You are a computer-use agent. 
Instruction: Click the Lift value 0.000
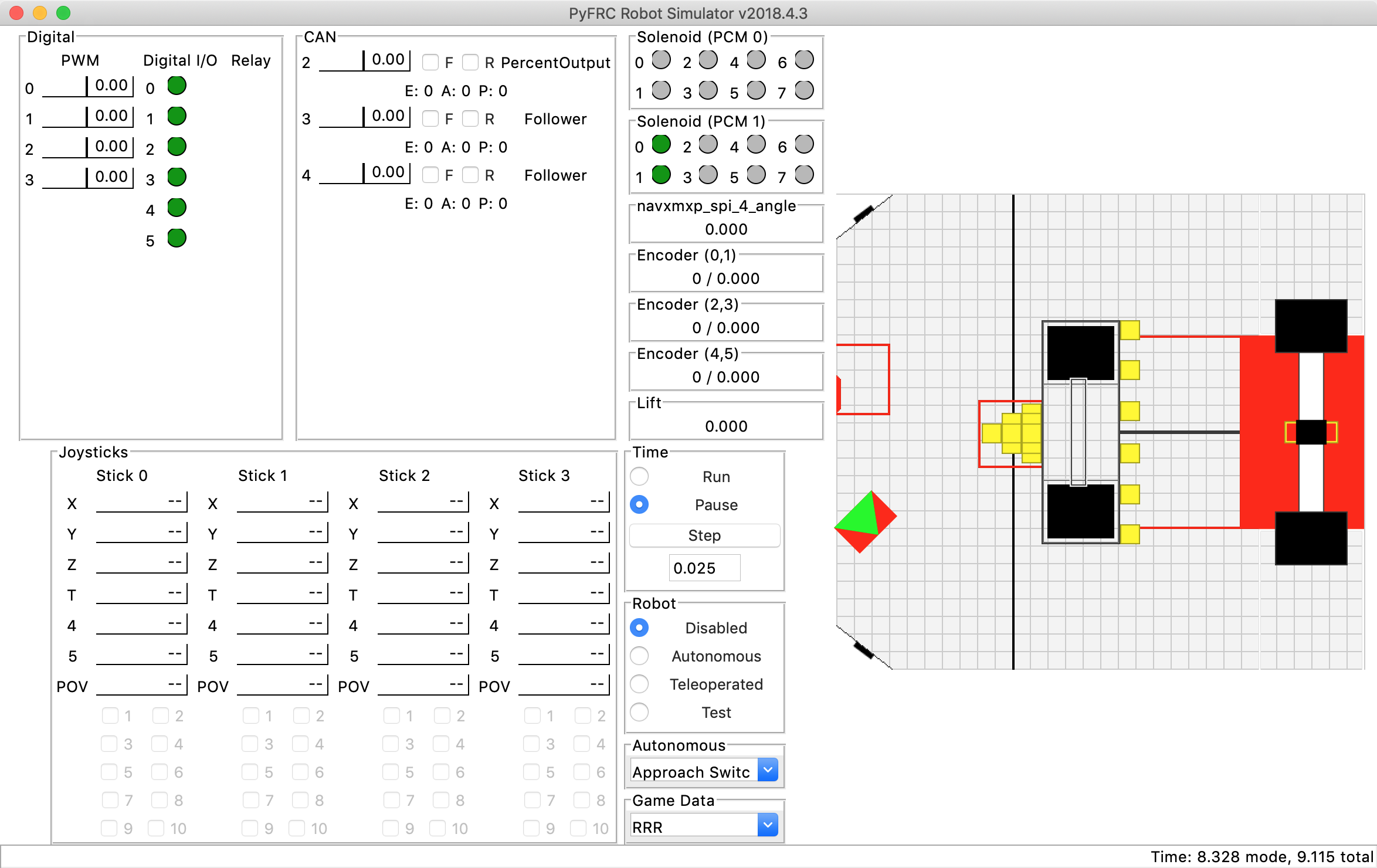[726, 426]
